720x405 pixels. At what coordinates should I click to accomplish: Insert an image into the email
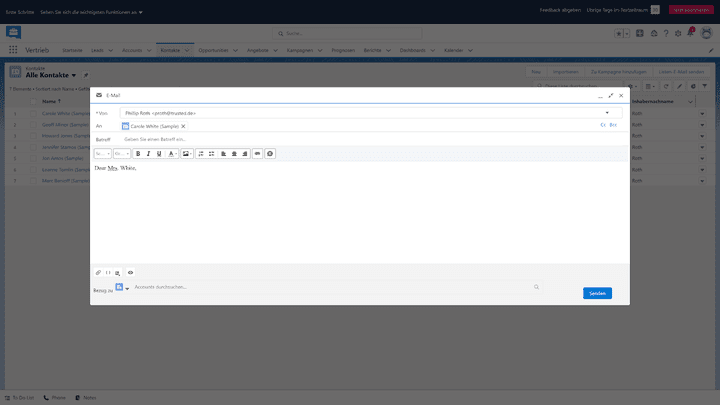click(x=186, y=153)
